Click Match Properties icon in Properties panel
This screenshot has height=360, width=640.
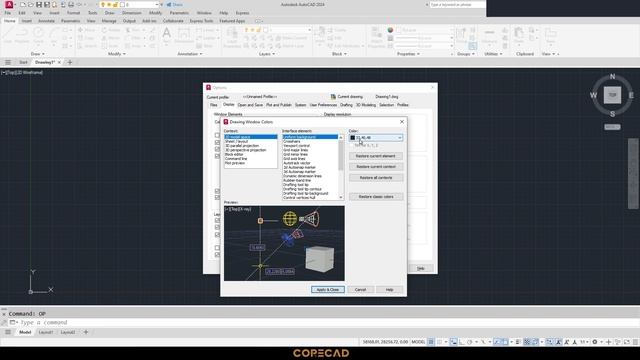tap(376, 38)
